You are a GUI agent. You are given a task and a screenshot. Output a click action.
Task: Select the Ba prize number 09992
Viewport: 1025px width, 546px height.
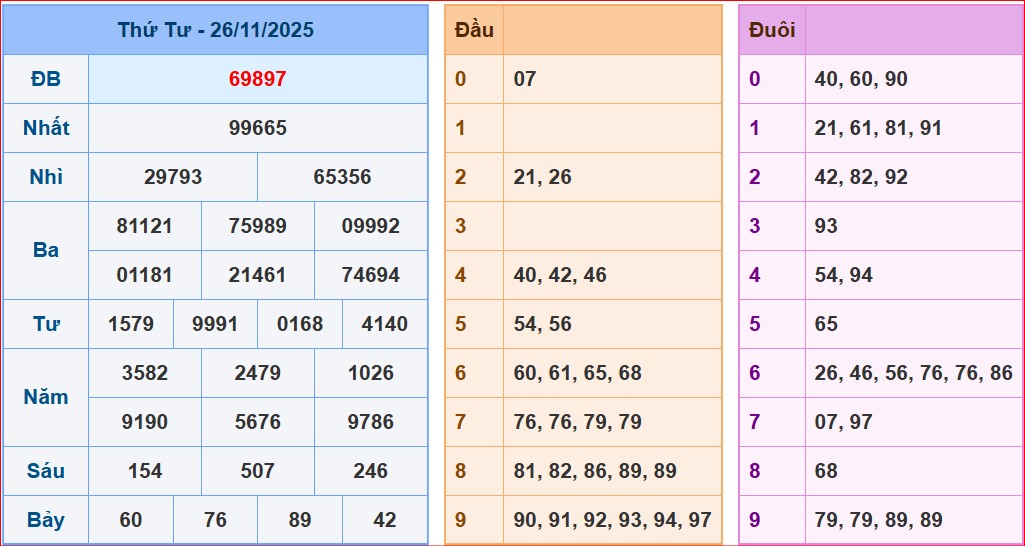(x=371, y=226)
